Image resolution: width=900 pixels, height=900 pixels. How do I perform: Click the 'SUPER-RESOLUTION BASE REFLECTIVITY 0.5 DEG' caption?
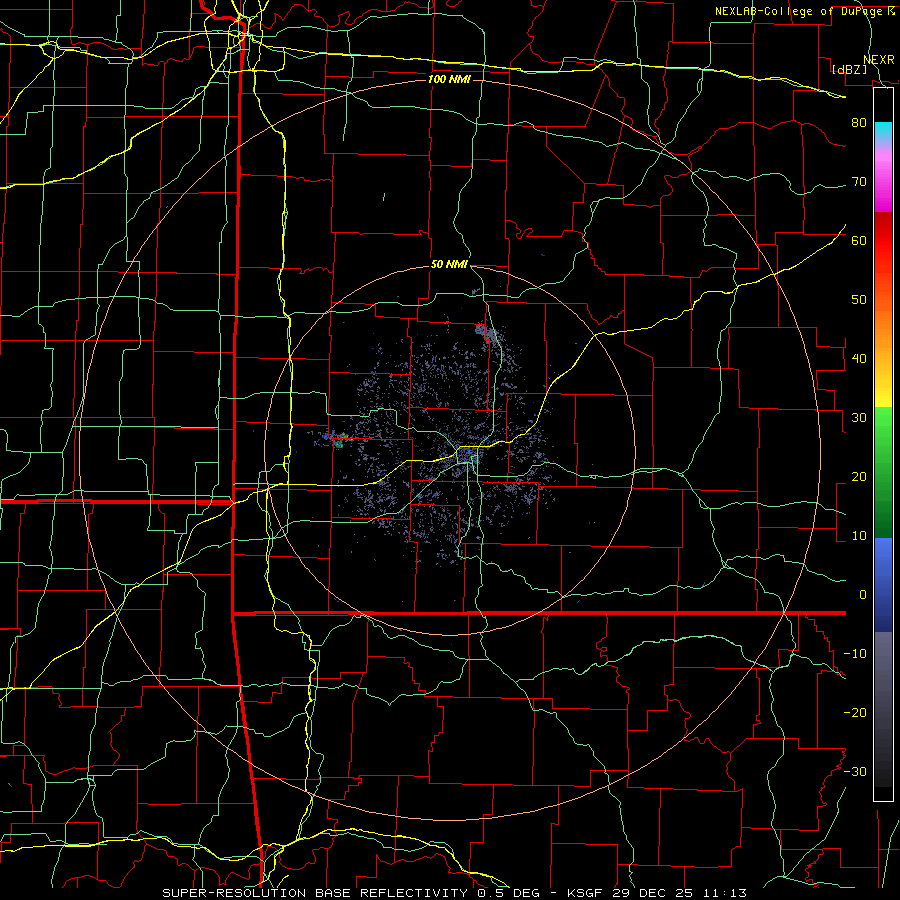pyautogui.click(x=351, y=893)
